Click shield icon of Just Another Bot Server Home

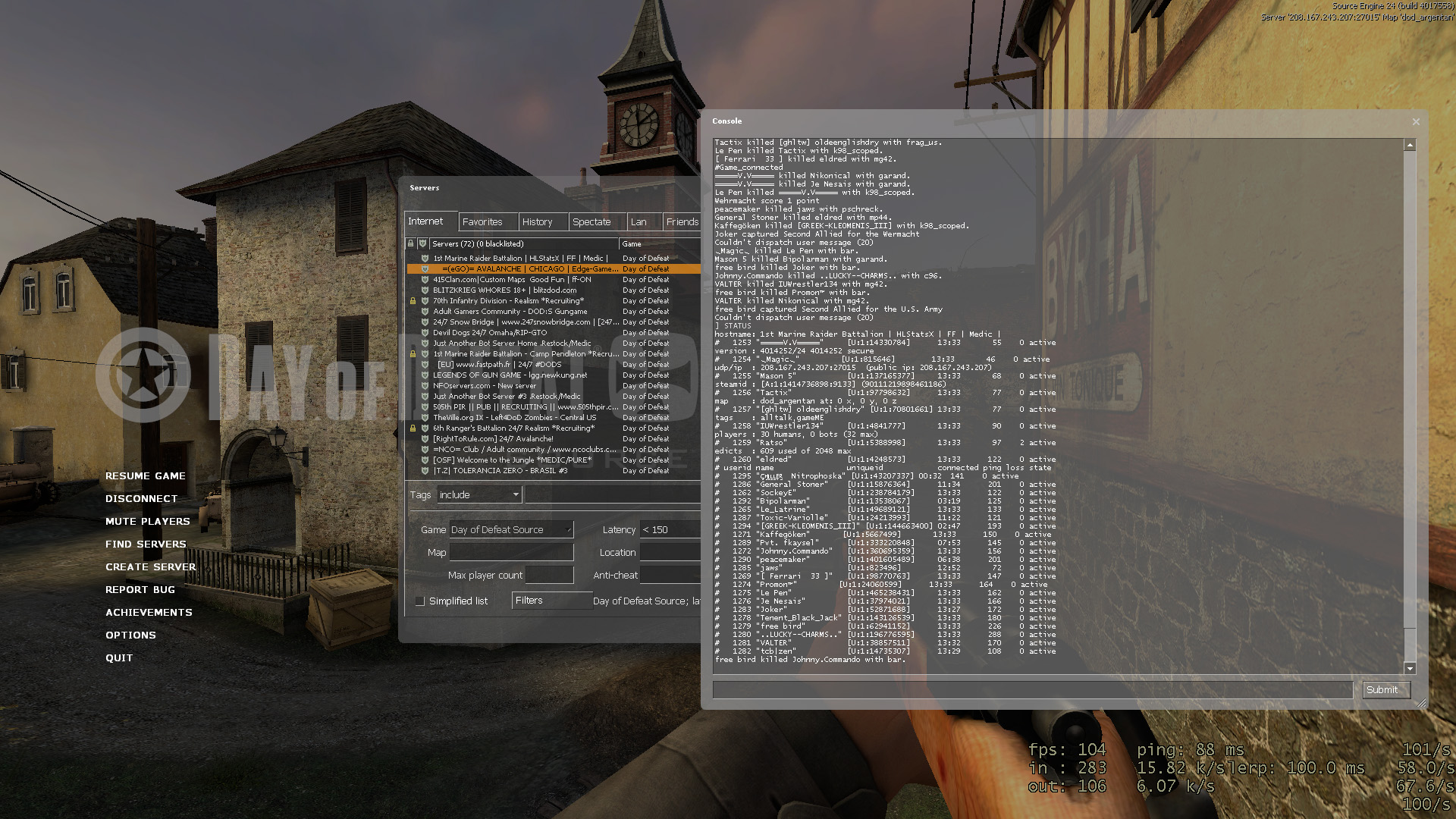[425, 344]
